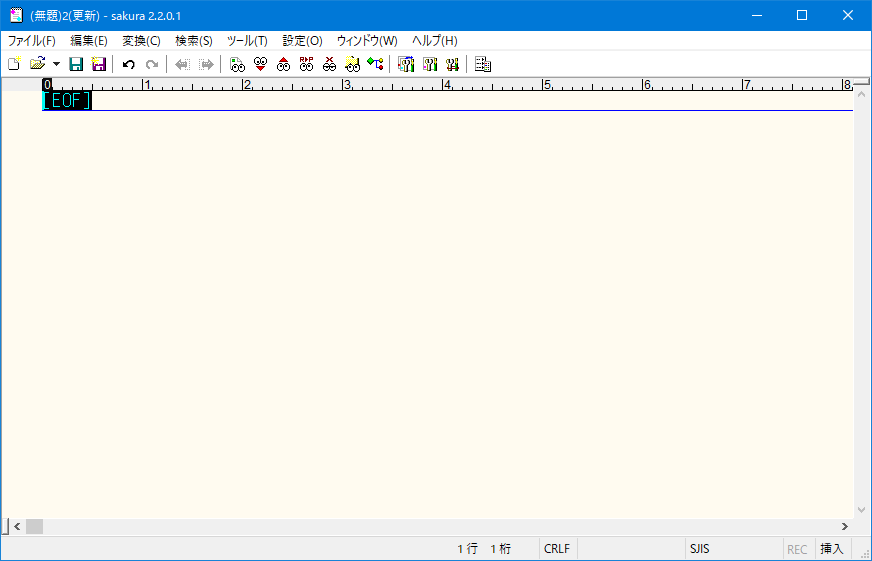Find previous match with up-arrow eyes icon
The height and width of the screenshot is (561, 872).
283,64
